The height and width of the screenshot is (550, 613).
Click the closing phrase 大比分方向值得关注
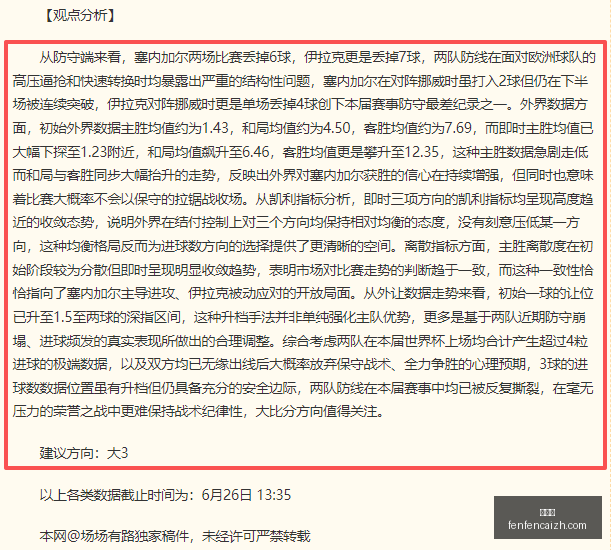click(316, 411)
